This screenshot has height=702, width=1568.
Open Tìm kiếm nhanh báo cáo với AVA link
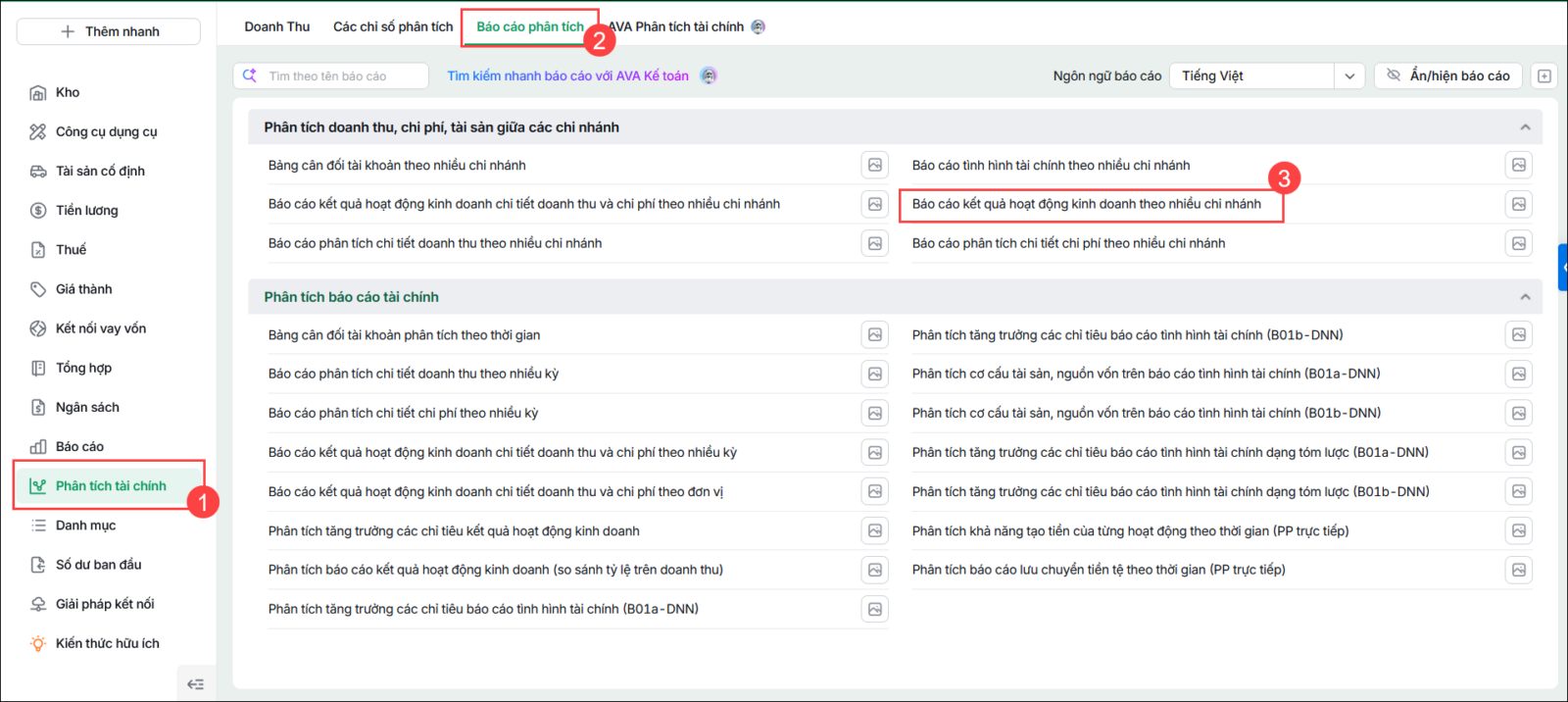point(568,75)
